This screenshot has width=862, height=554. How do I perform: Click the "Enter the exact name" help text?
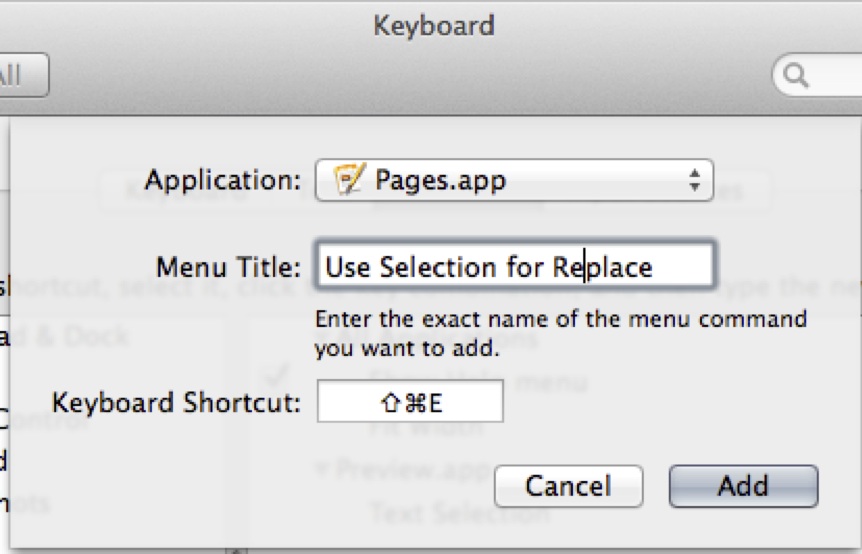pyautogui.click(x=560, y=335)
